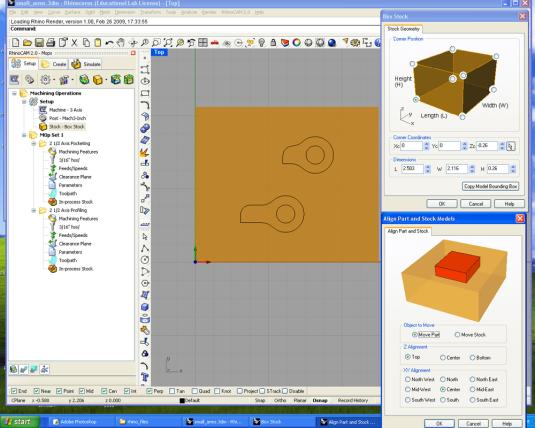Enable the Quad osnap checkbox

click(x=194, y=391)
